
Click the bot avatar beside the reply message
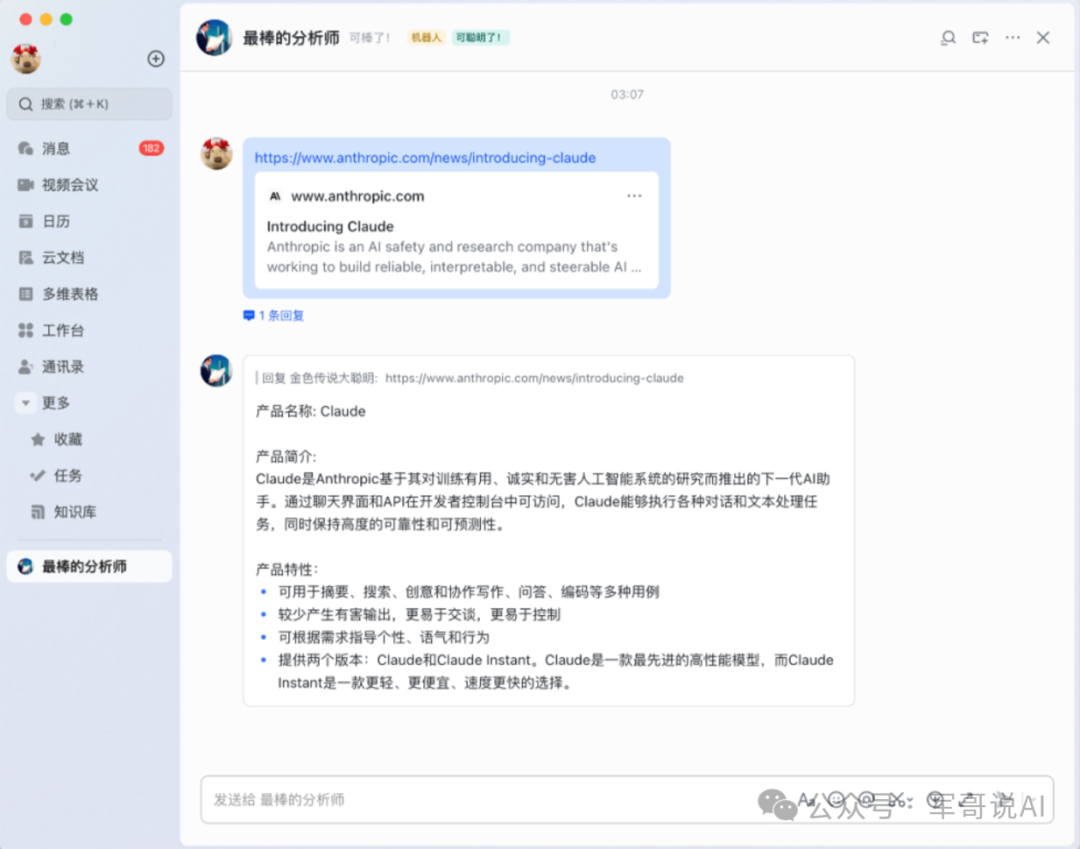216,371
